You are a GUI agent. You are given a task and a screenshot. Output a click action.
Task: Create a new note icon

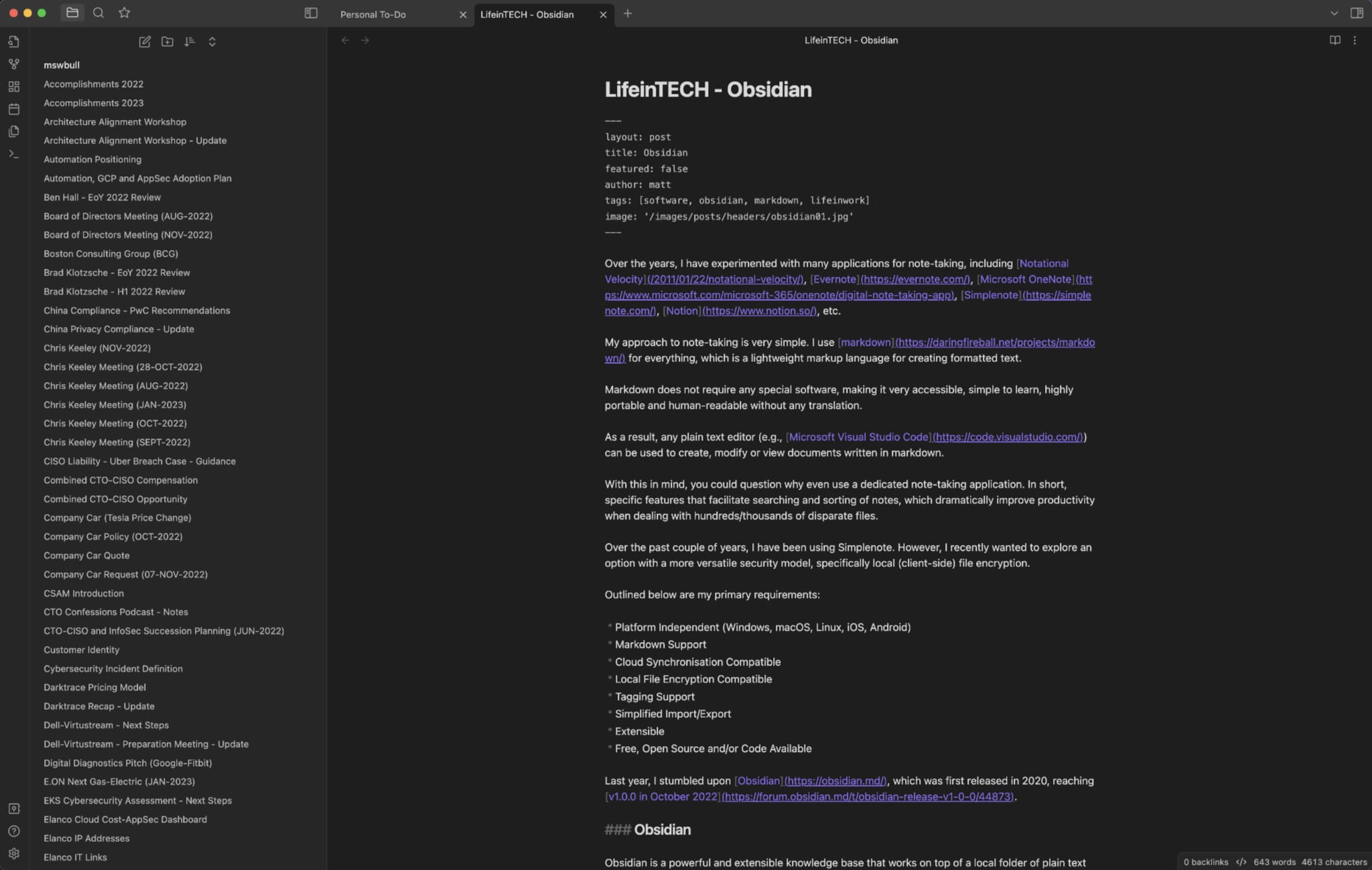[x=145, y=42]
